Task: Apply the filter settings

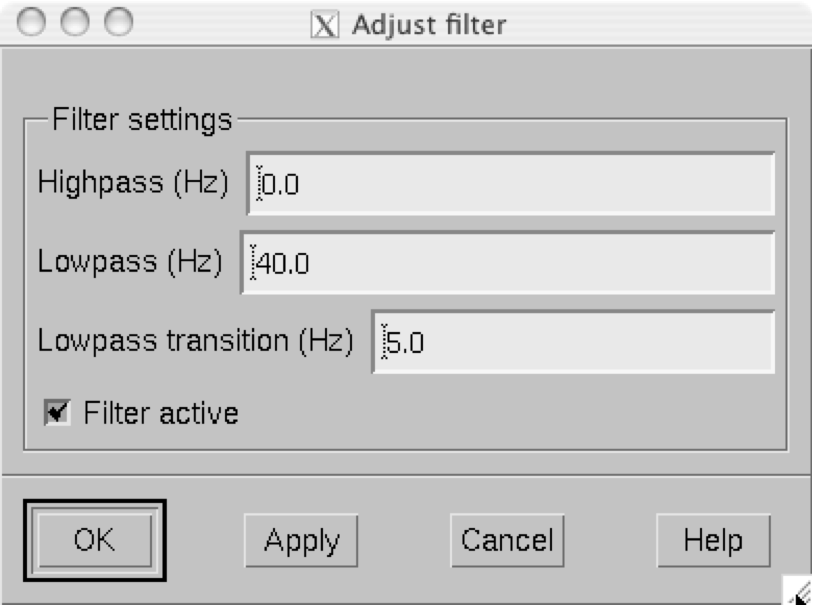Action: point(301,540)
